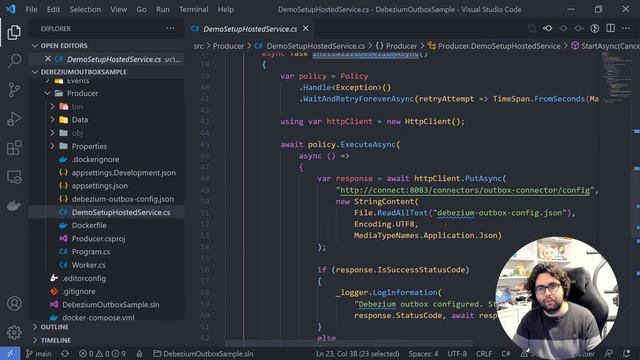
Task: Open Explorer views and more actions ellipsis
Action: 170,28
